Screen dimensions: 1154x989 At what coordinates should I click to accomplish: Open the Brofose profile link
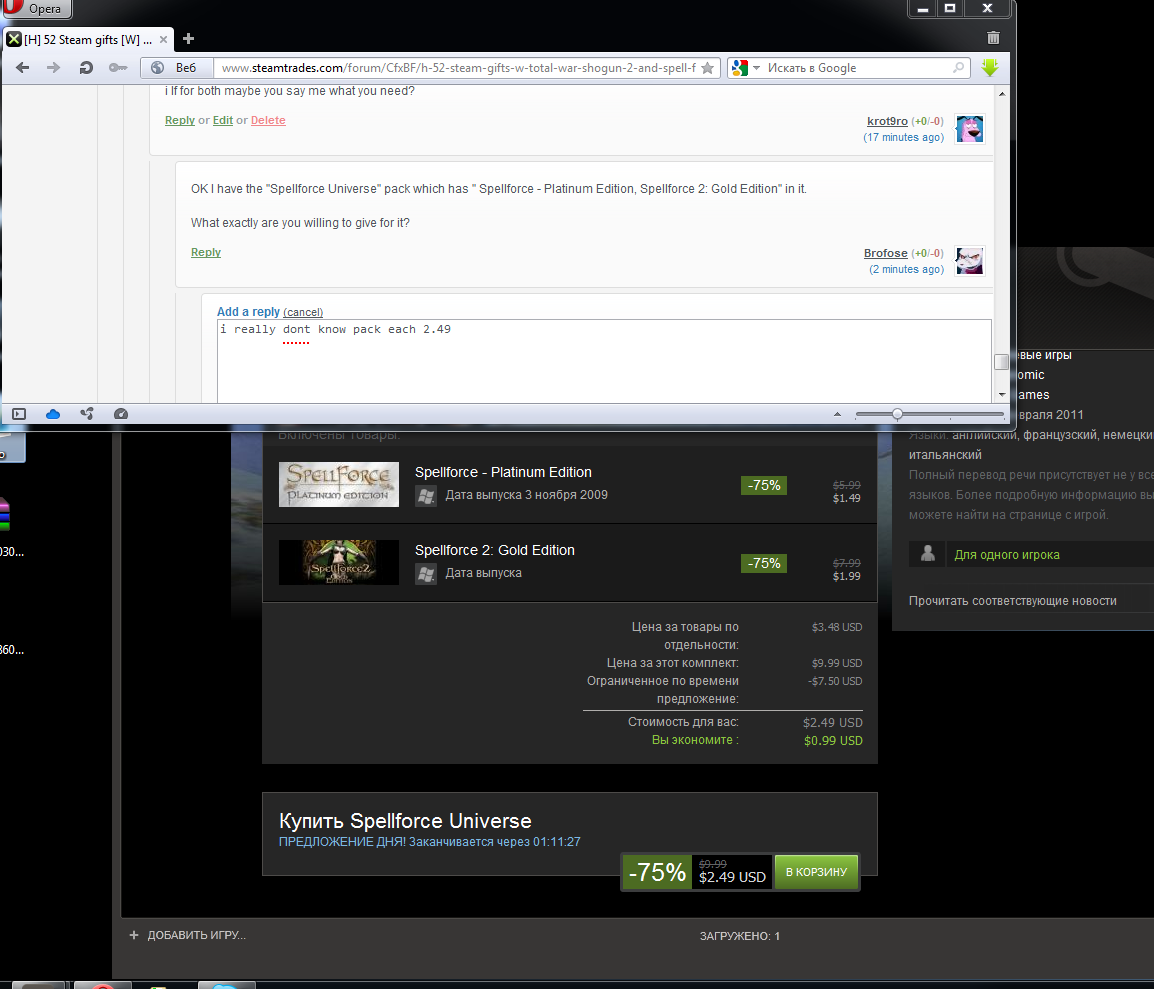[885, 253]
